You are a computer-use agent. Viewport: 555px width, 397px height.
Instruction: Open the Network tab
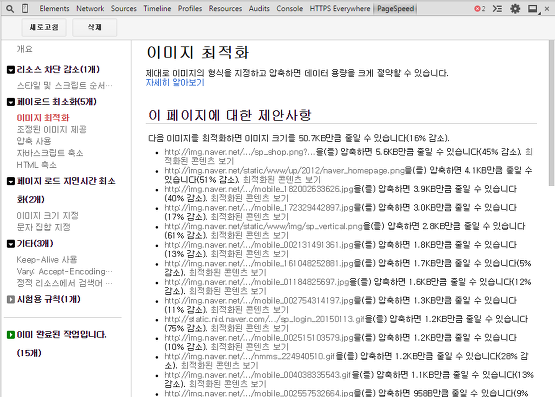(90, 8)
